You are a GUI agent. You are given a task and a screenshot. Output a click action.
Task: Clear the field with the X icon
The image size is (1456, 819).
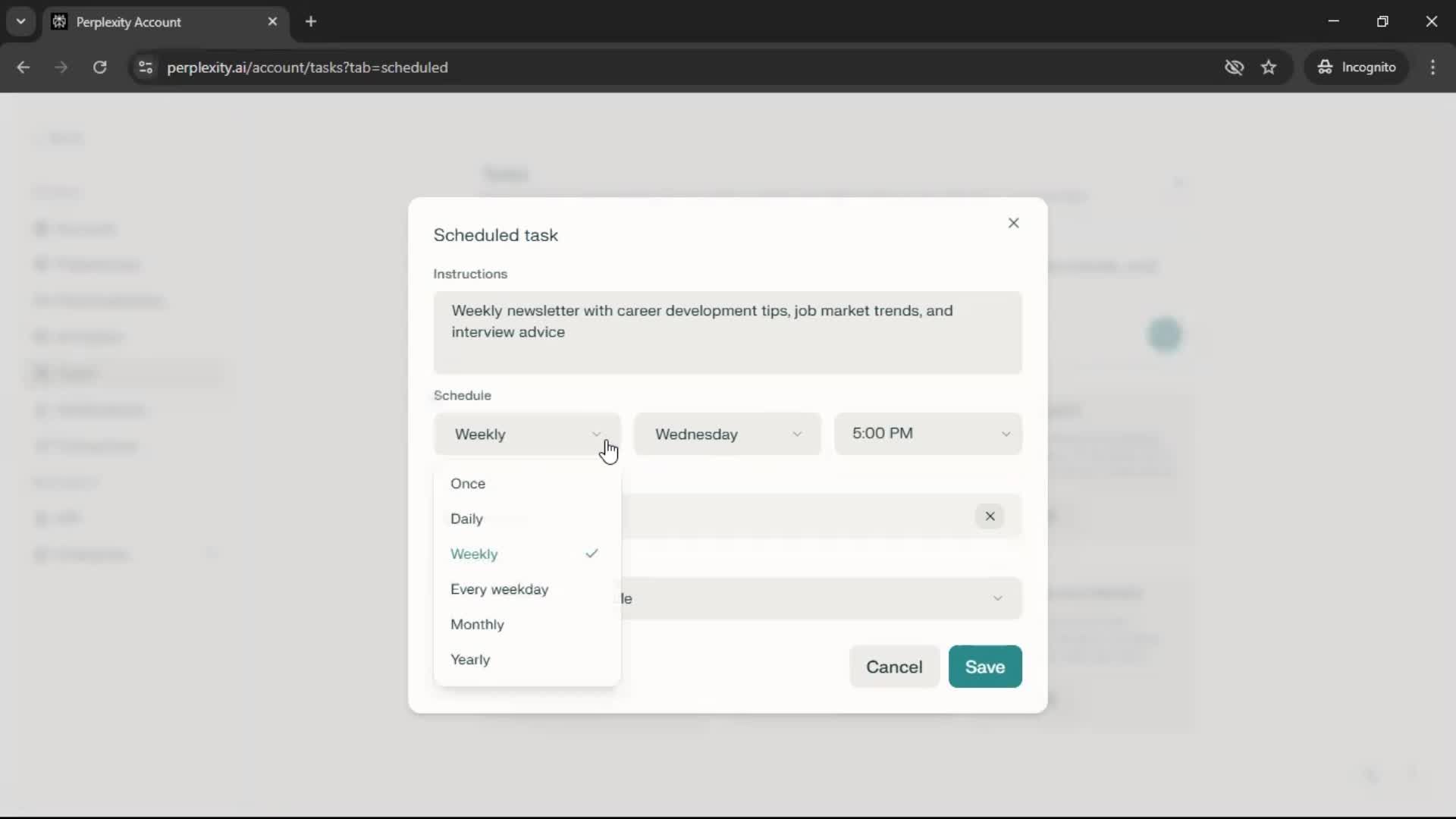[990, 516]
